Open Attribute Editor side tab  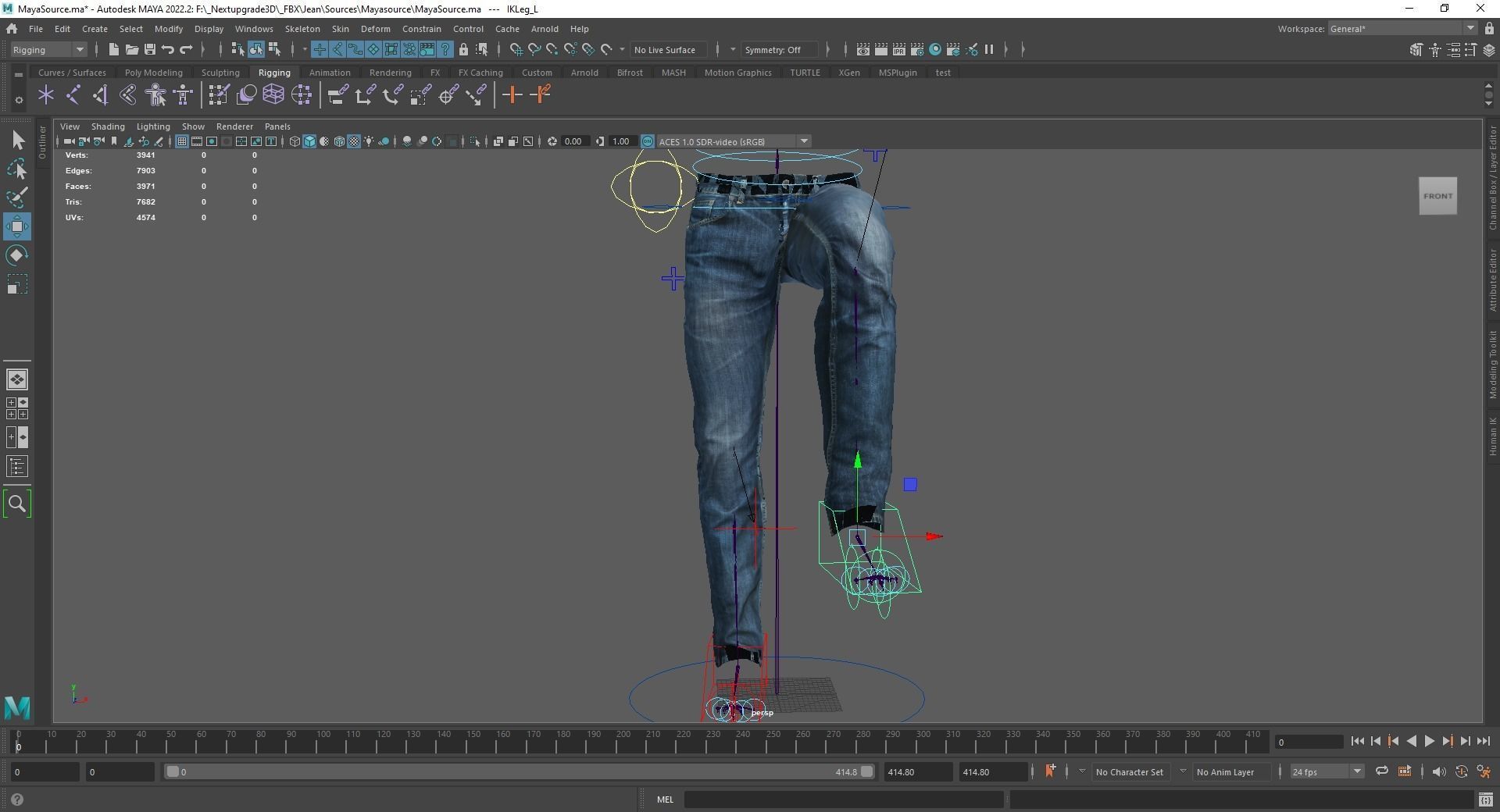click(x=1492, y=280)
